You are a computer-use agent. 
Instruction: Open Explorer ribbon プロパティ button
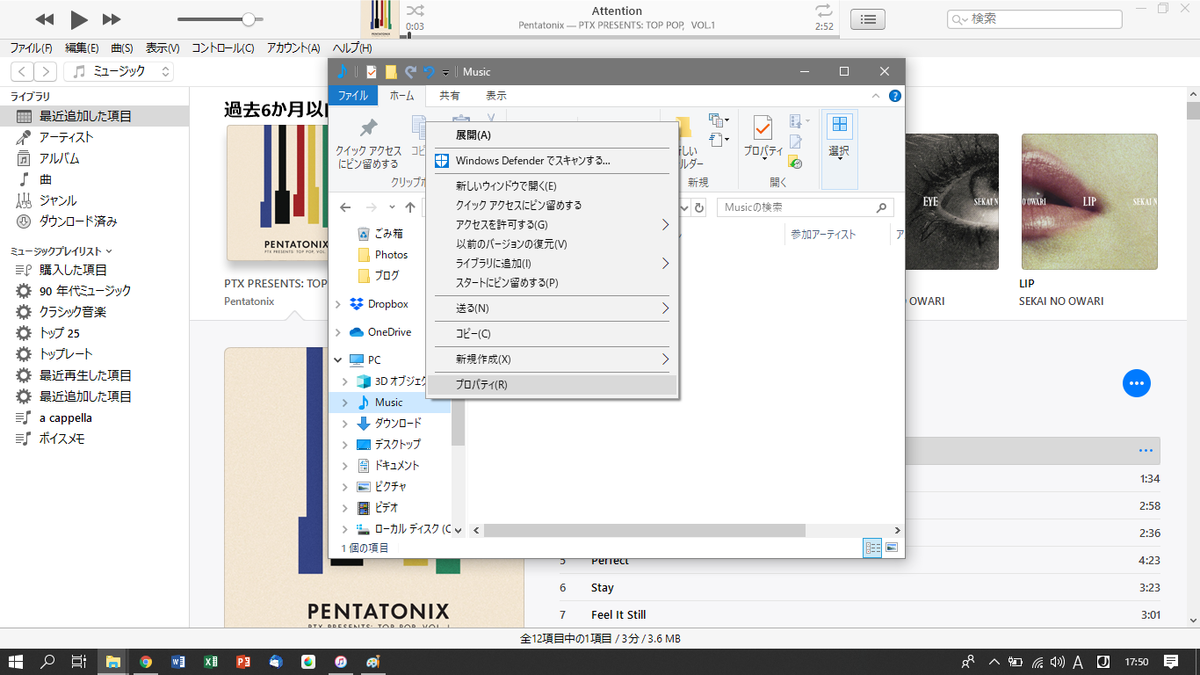coord(764,138)
